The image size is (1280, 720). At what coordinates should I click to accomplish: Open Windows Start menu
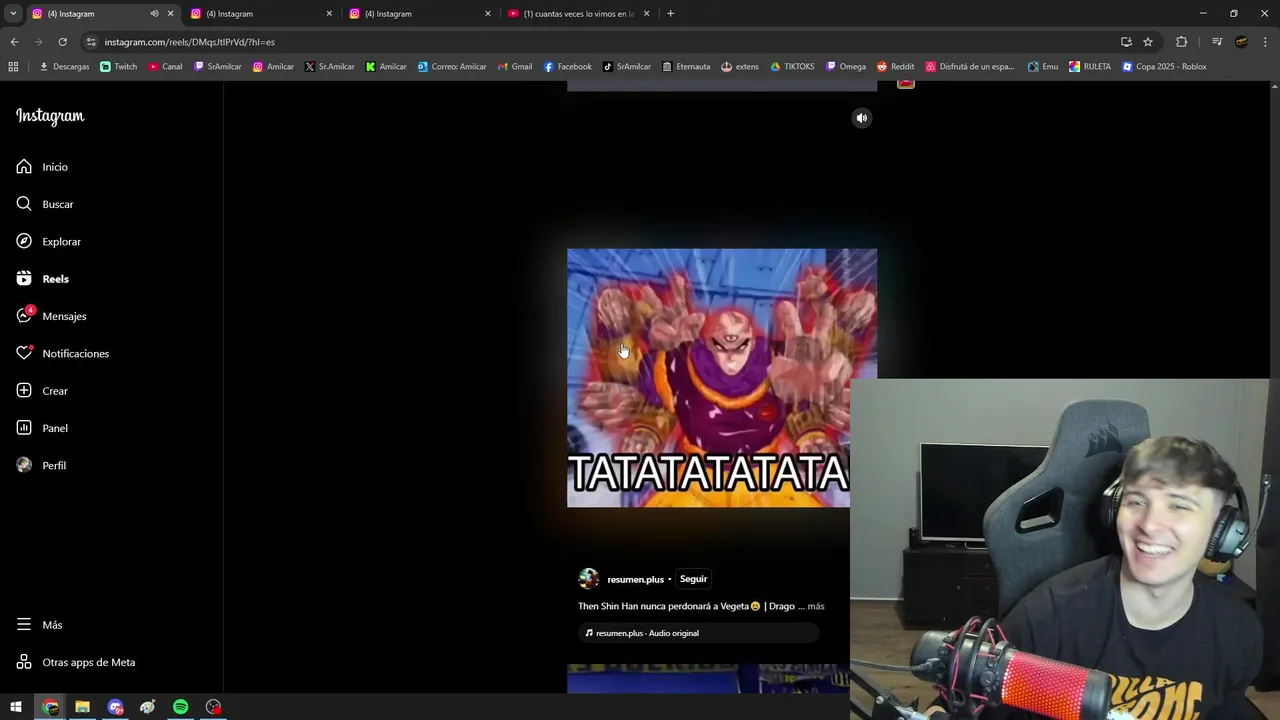[x=16, y=707]
